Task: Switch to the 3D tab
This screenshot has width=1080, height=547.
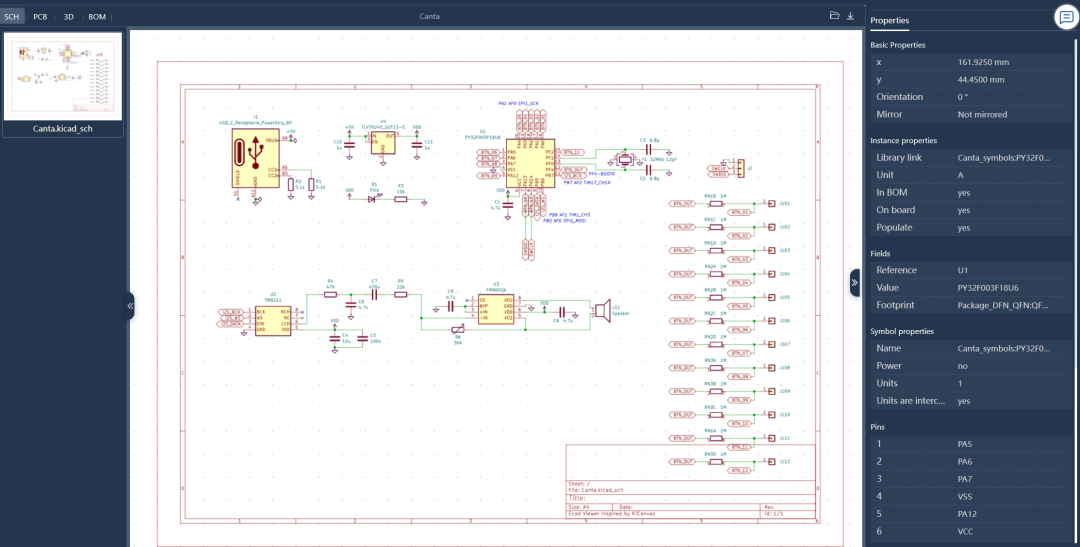Action: pyautogui.click(x=69, y=17)
